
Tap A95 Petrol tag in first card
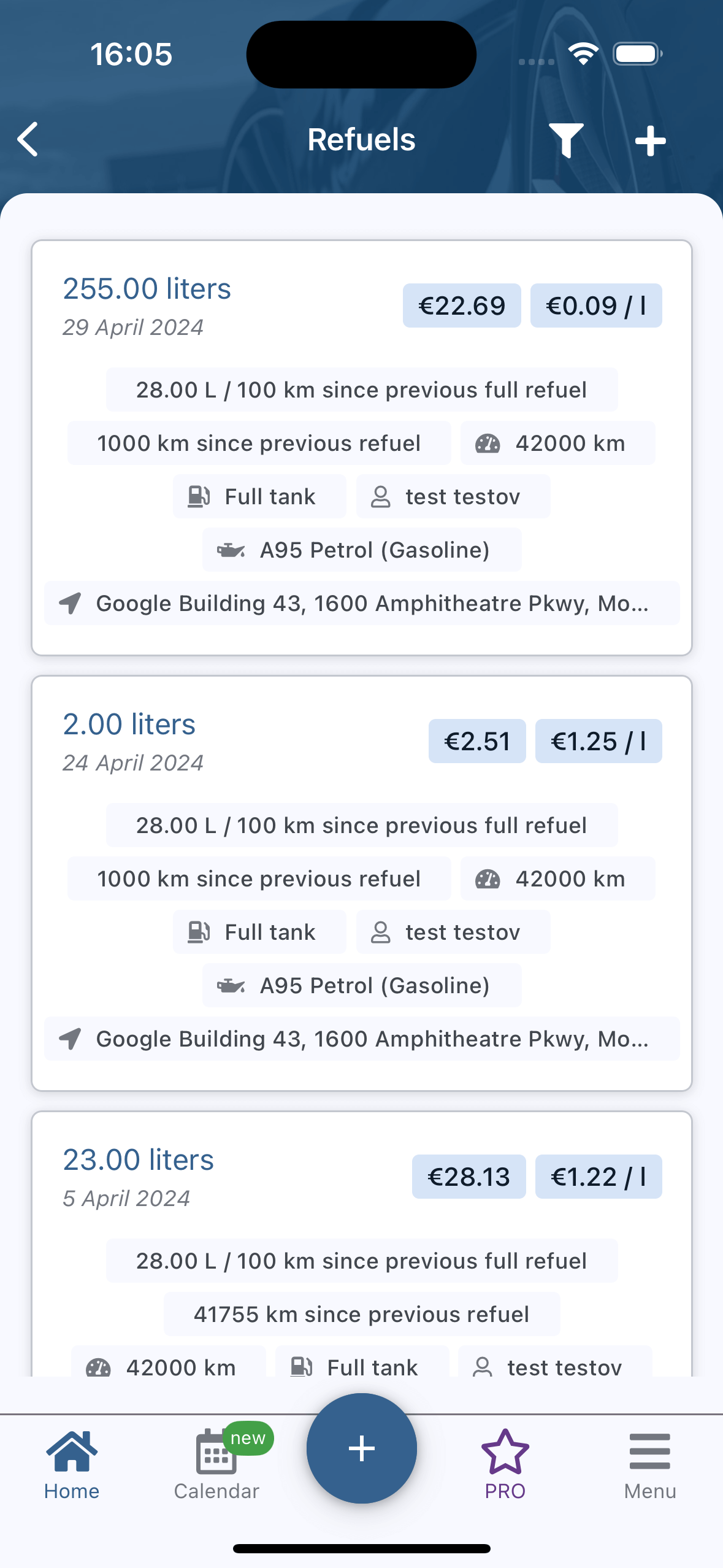pos(362,550)
